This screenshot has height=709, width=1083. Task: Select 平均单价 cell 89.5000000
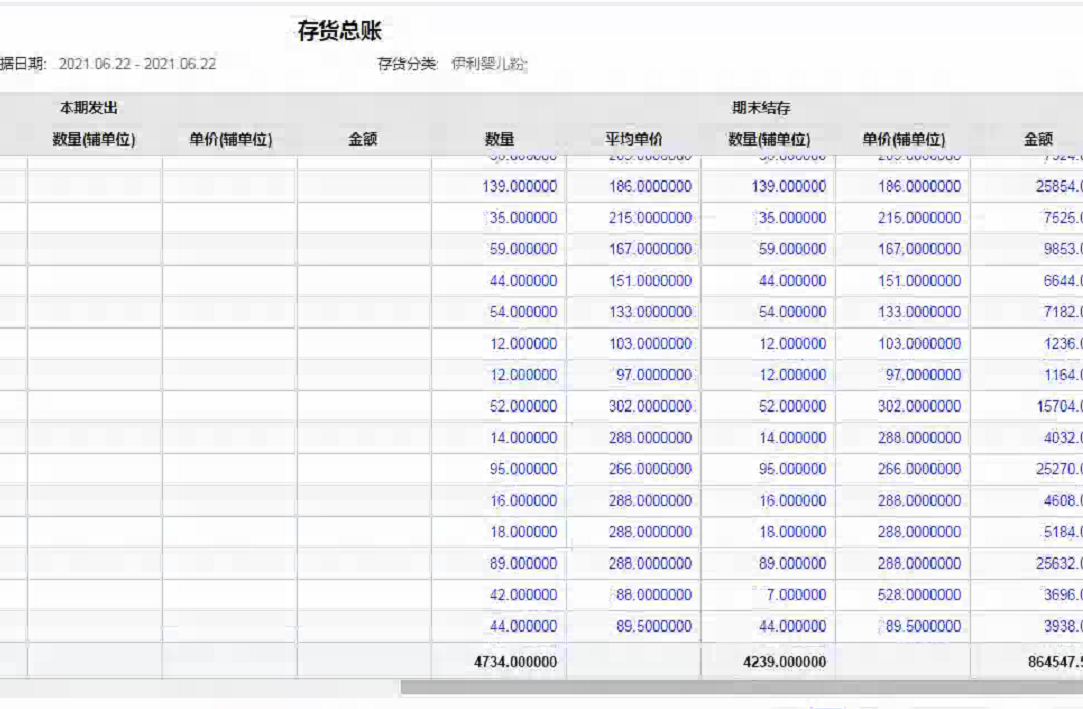653,626
